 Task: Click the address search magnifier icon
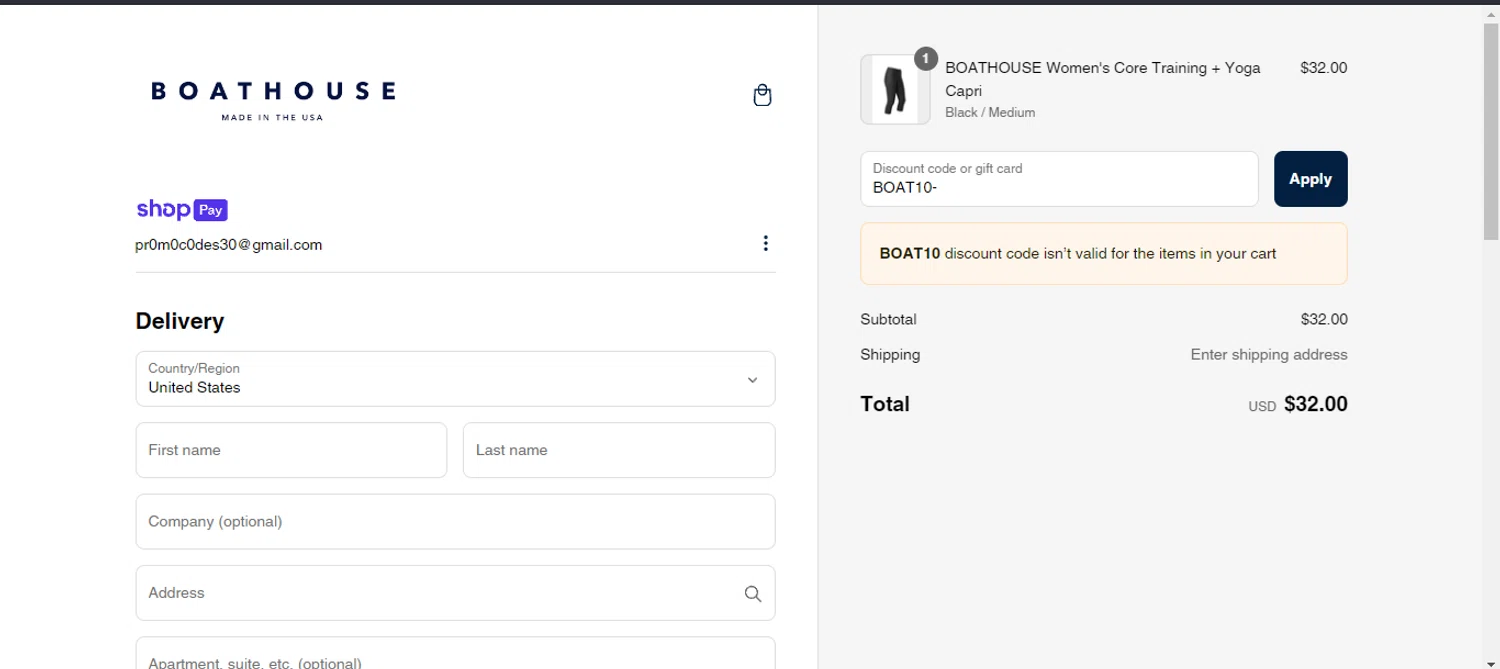coord(753,594)
